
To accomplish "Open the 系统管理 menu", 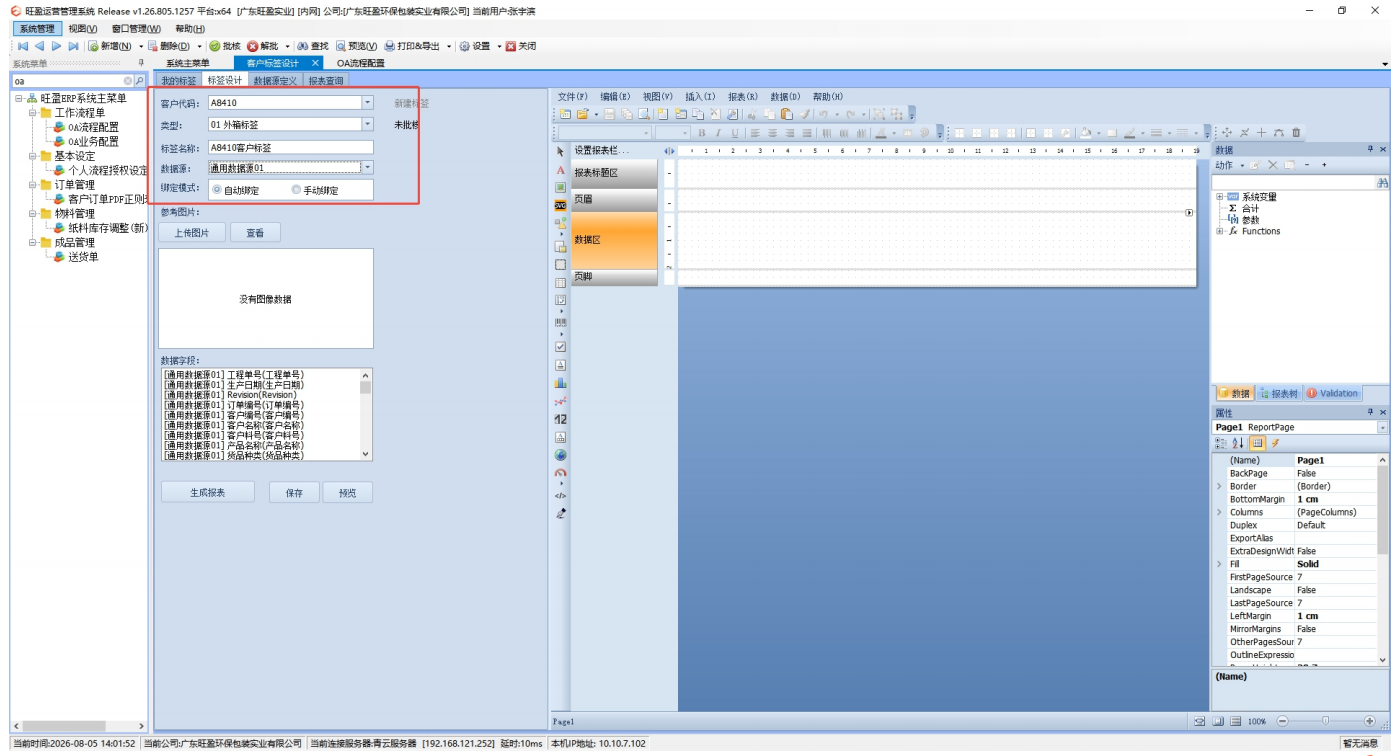I will pos(37,29).
